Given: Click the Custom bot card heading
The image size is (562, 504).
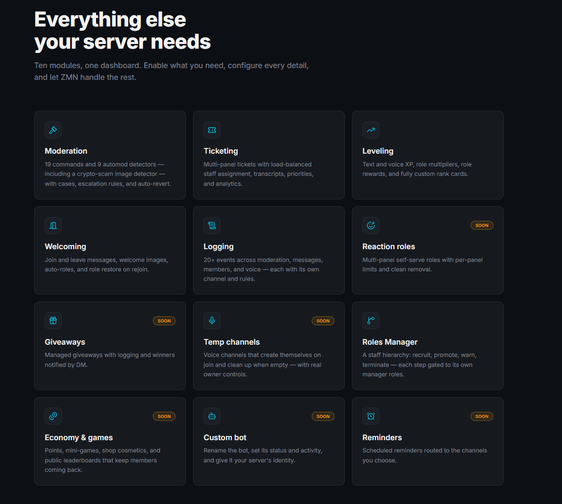Looking at the screenshot, I should [x=225, y=437].
